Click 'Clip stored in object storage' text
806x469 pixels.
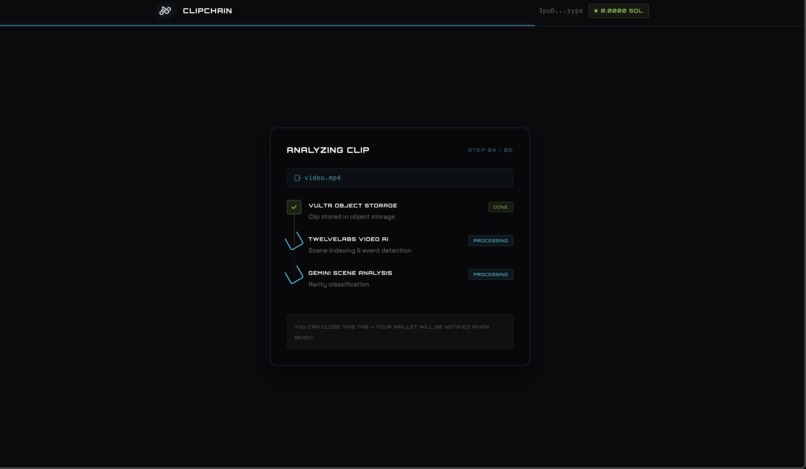coord(352,217)
